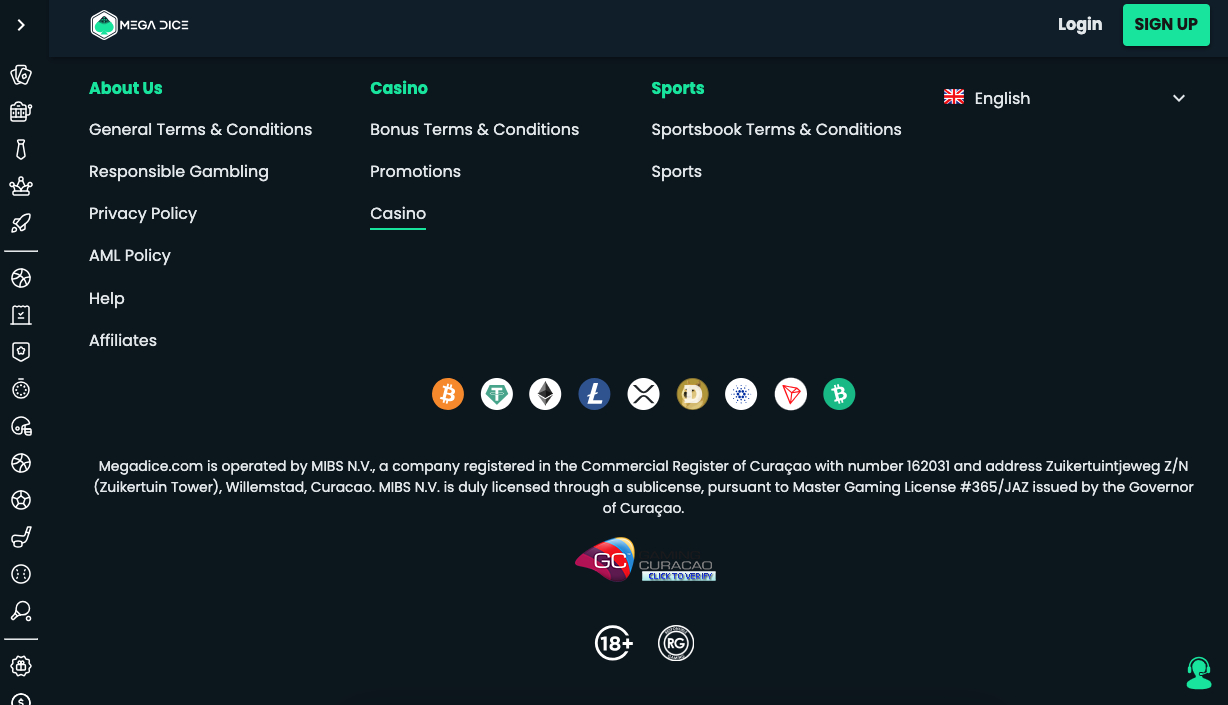Open the slot machine sidebar icon
The width and height of the screenshot is (1228, 705).
click(x=21, y=112)
